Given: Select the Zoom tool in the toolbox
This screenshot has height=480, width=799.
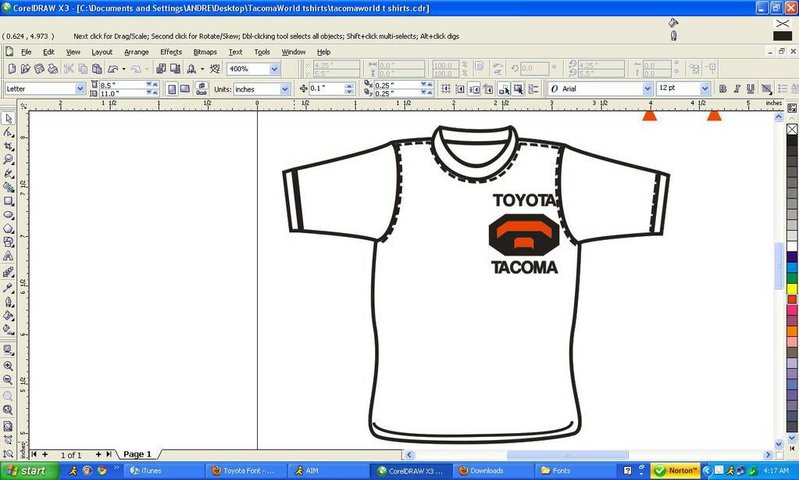Looking at the screenshot, I should tap(8, 160).
